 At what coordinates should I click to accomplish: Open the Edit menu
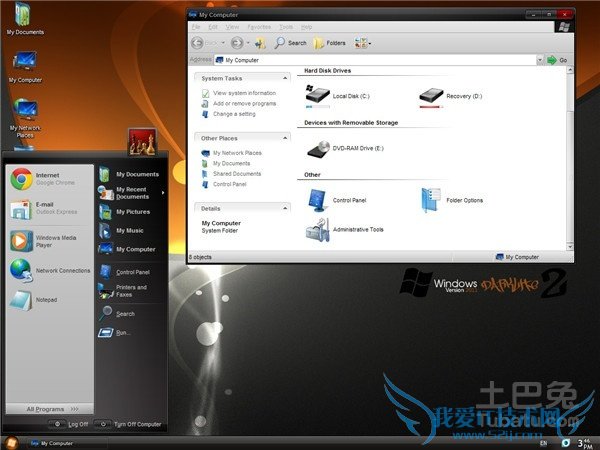(213, 27)
